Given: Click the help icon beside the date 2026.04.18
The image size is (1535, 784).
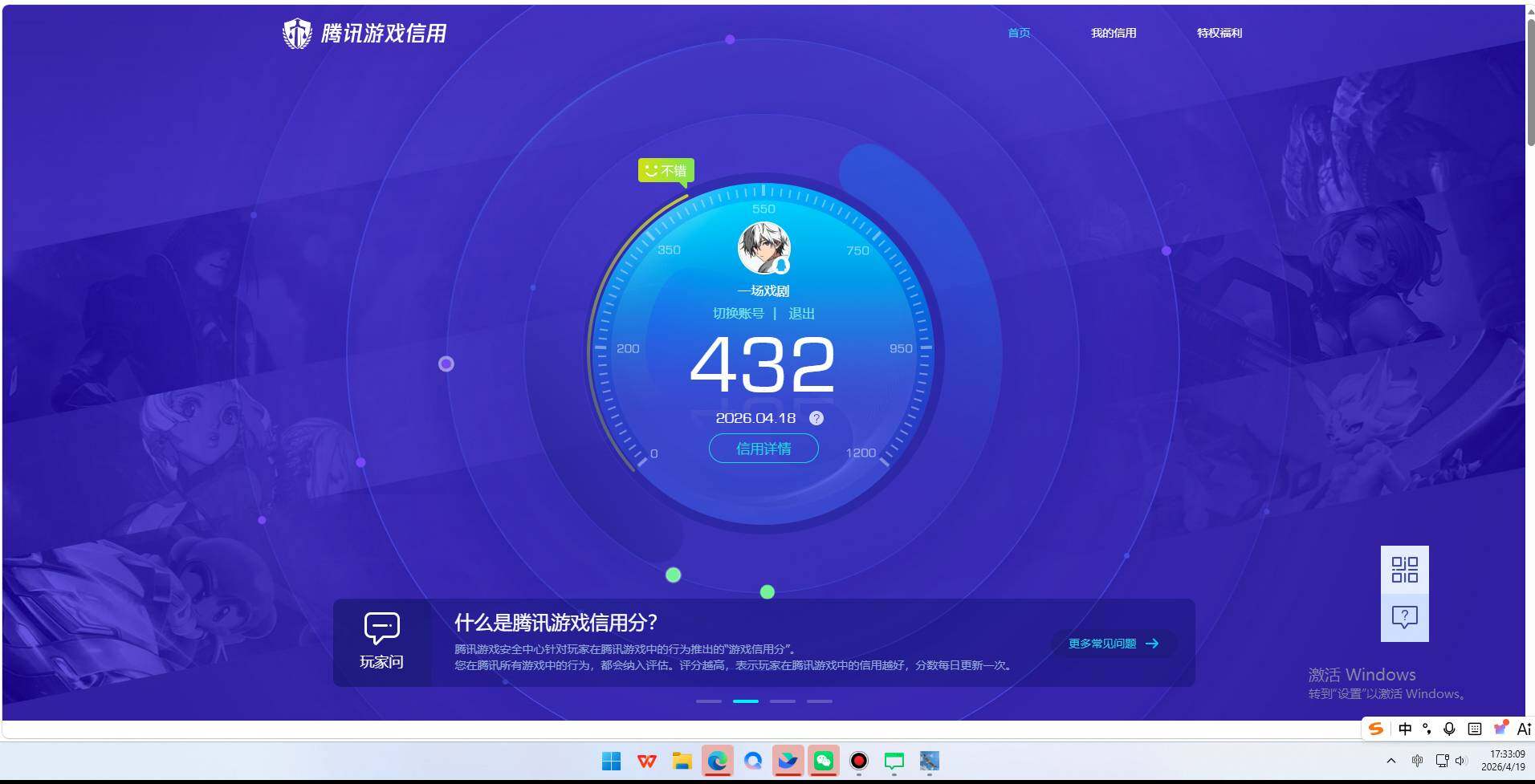Looking at the screenshot, I should tap(816, 417).
